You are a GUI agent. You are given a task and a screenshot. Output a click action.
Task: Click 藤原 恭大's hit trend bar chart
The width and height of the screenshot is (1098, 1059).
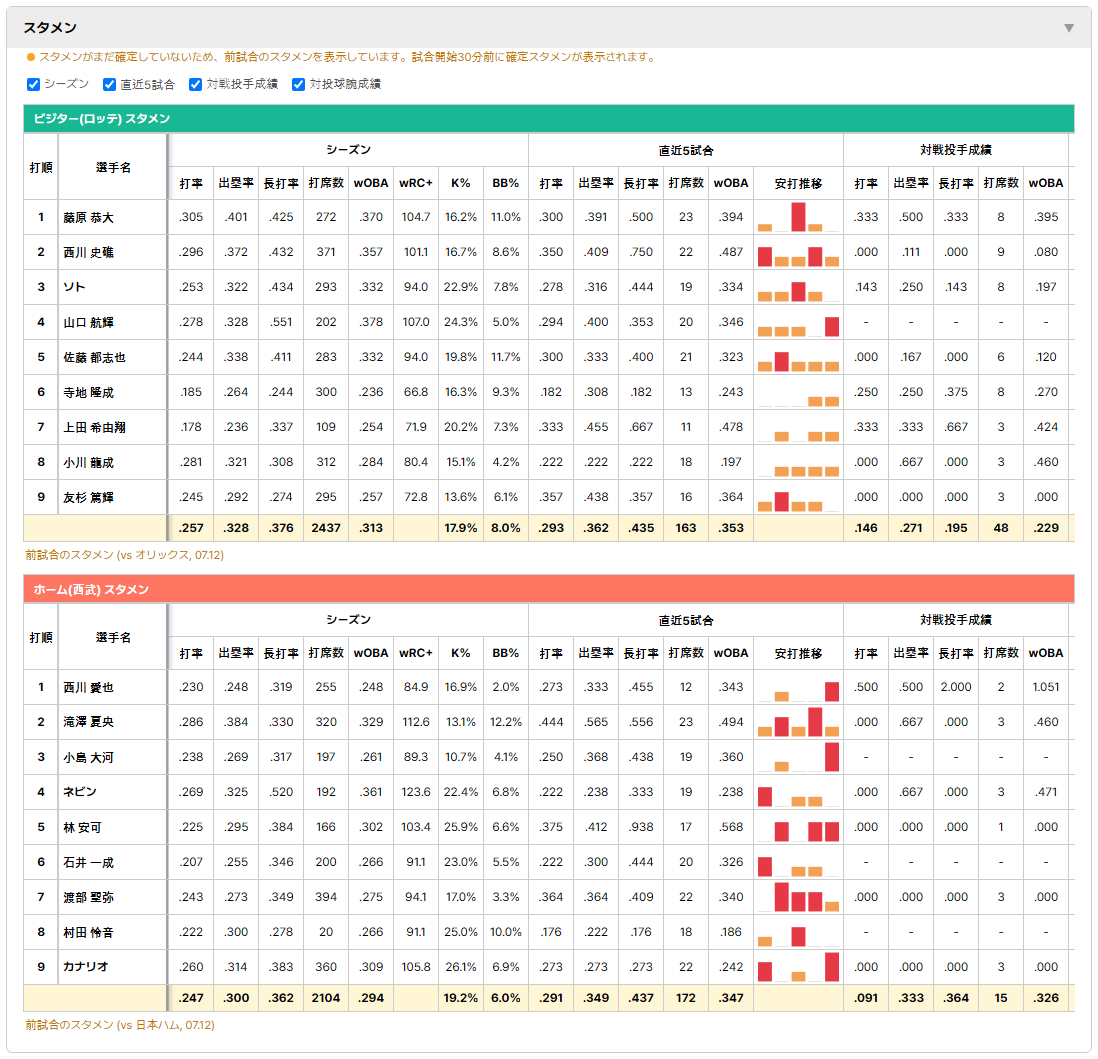(798, 217)
